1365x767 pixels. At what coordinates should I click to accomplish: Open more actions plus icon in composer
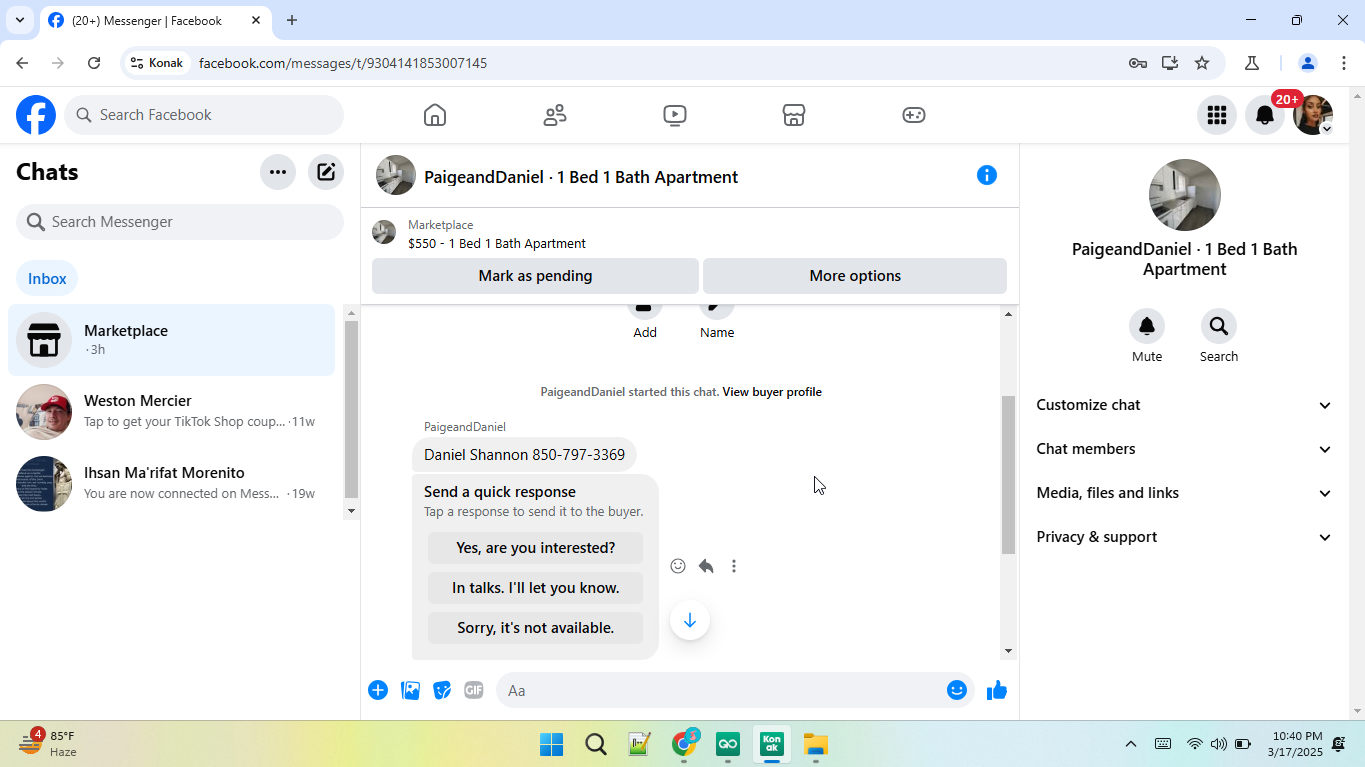378,690
